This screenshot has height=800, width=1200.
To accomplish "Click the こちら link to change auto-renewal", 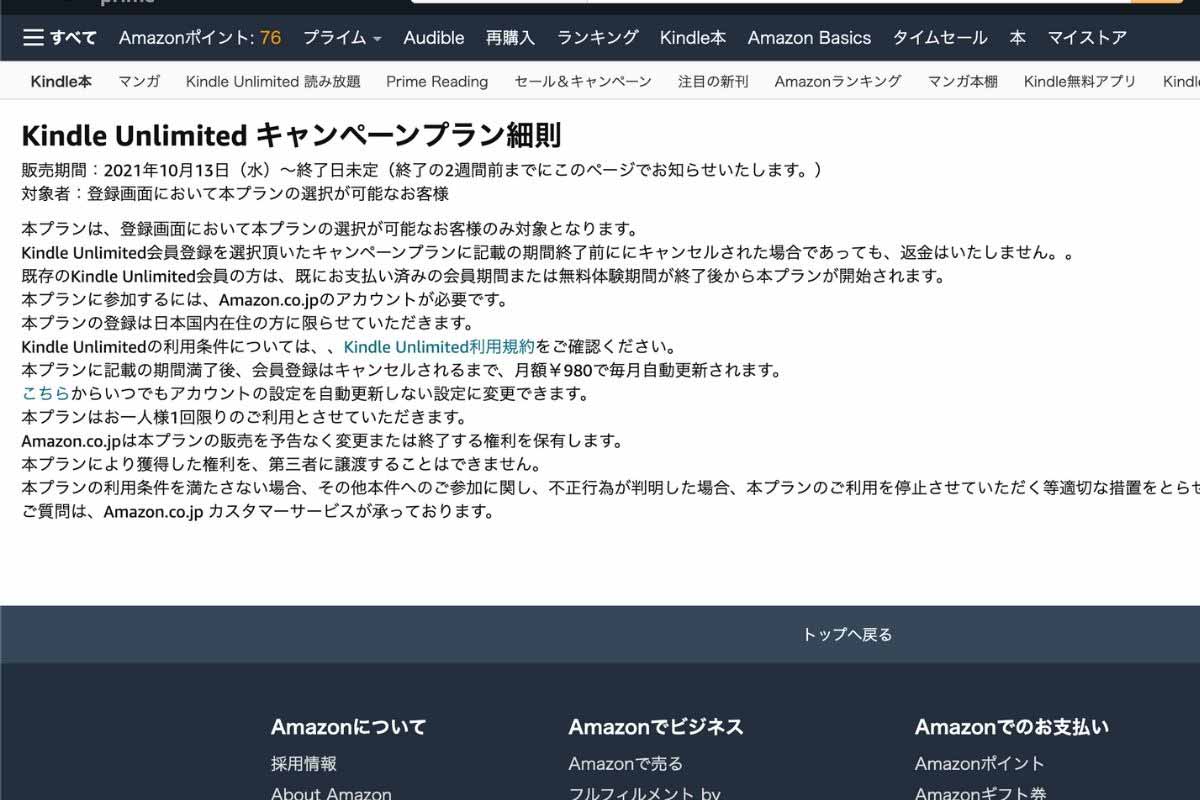I will tap(43, 394).
